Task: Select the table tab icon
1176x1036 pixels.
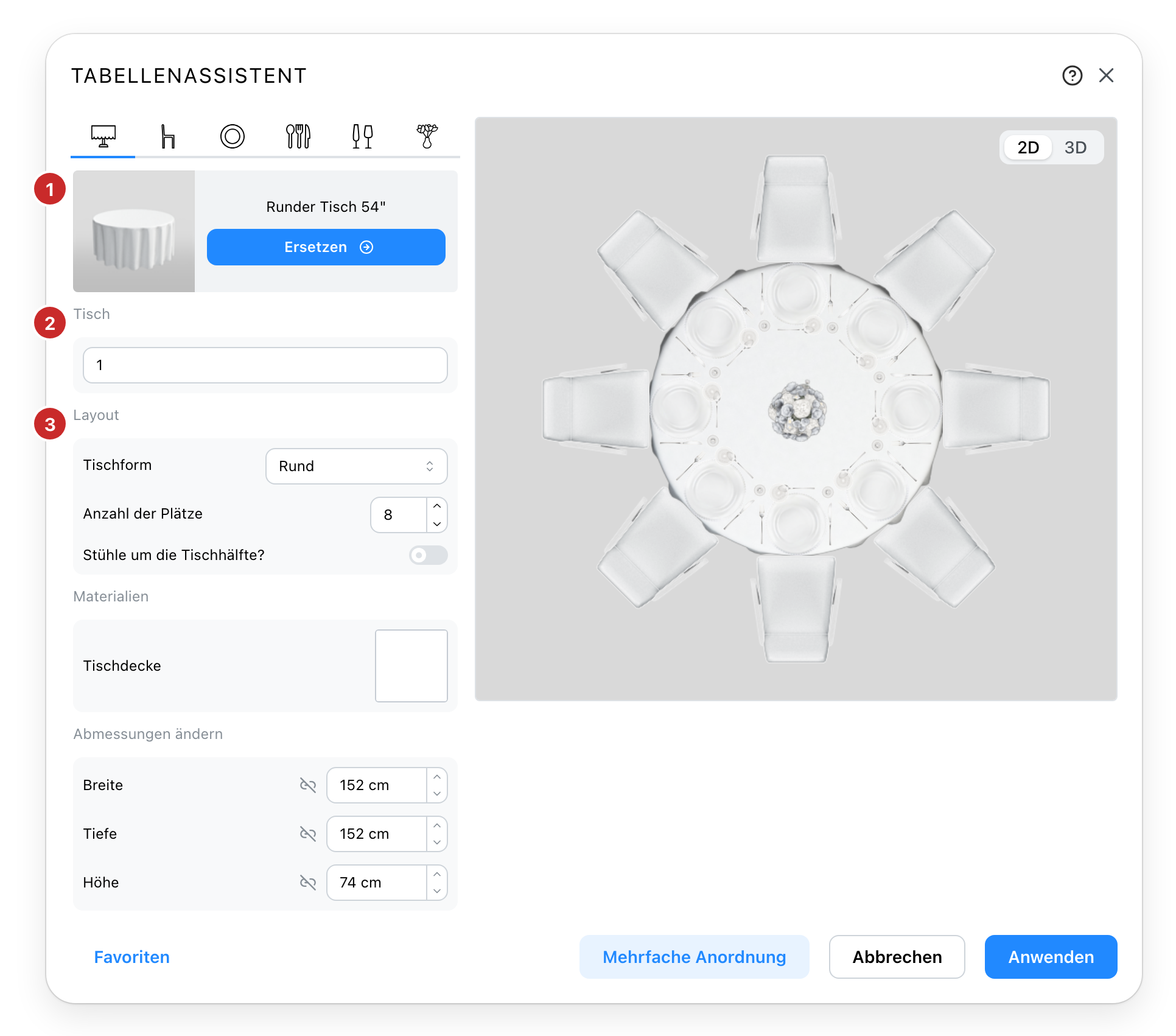Action: (x=103, y=136)
